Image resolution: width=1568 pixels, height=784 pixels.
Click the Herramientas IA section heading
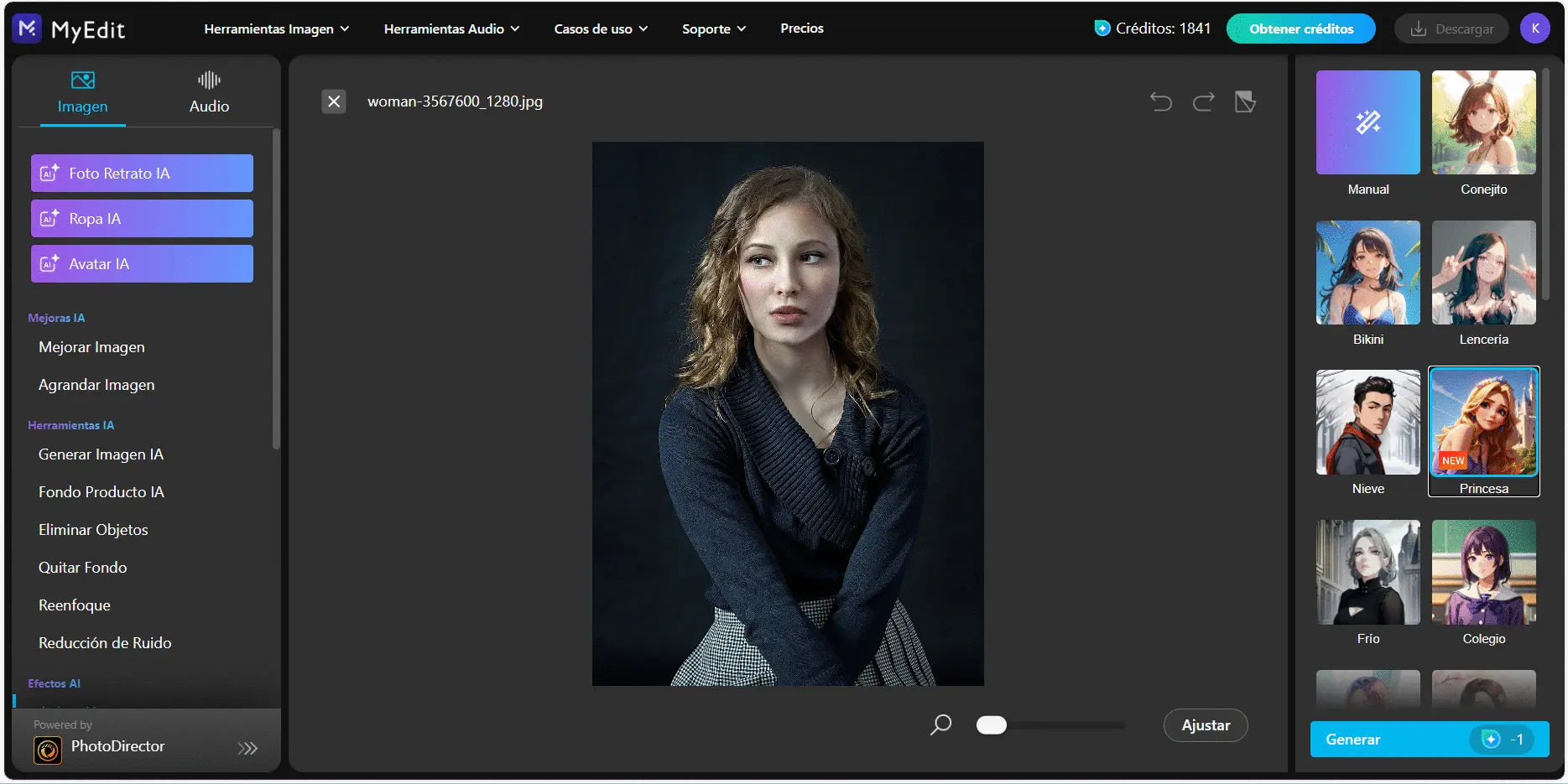point(70,425)
